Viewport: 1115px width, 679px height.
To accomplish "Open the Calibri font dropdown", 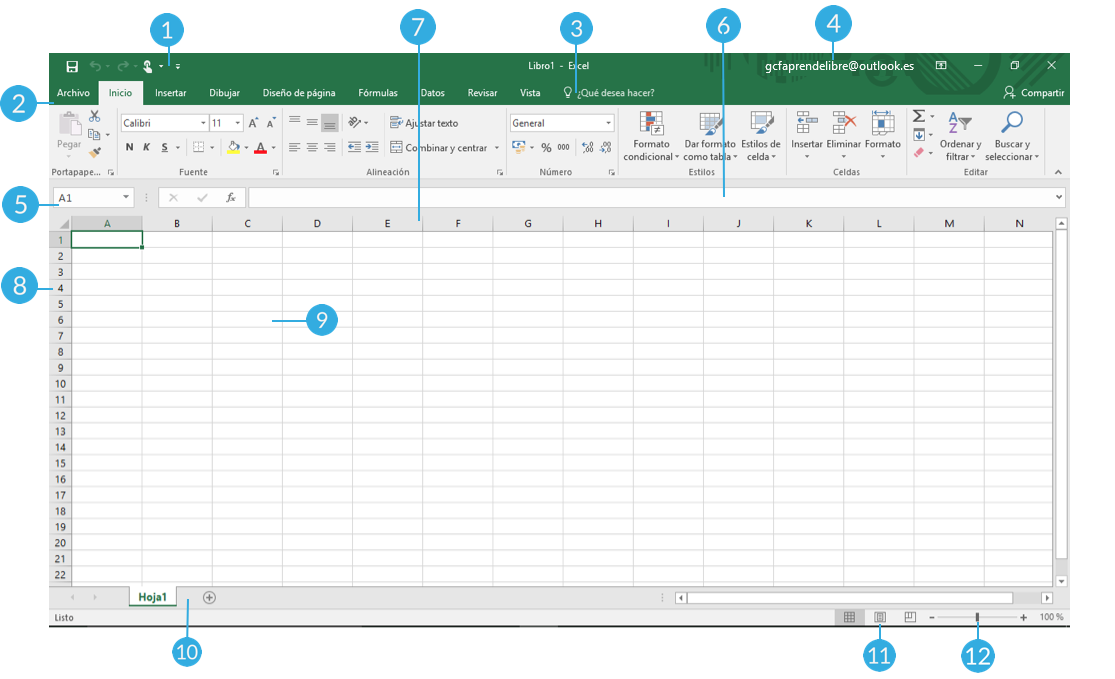I will pos(201,122).
